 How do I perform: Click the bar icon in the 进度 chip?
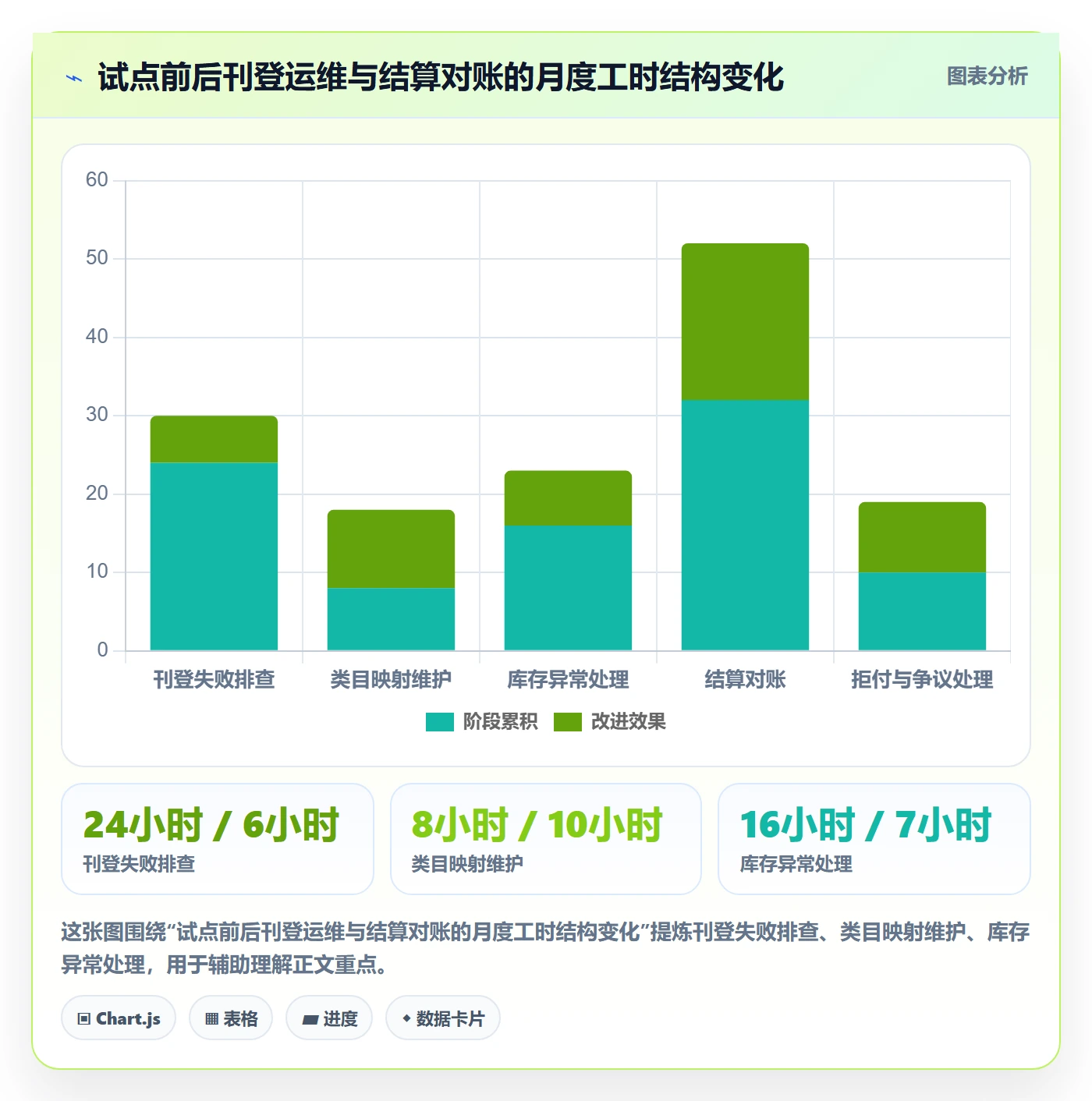pos(310,1019)
